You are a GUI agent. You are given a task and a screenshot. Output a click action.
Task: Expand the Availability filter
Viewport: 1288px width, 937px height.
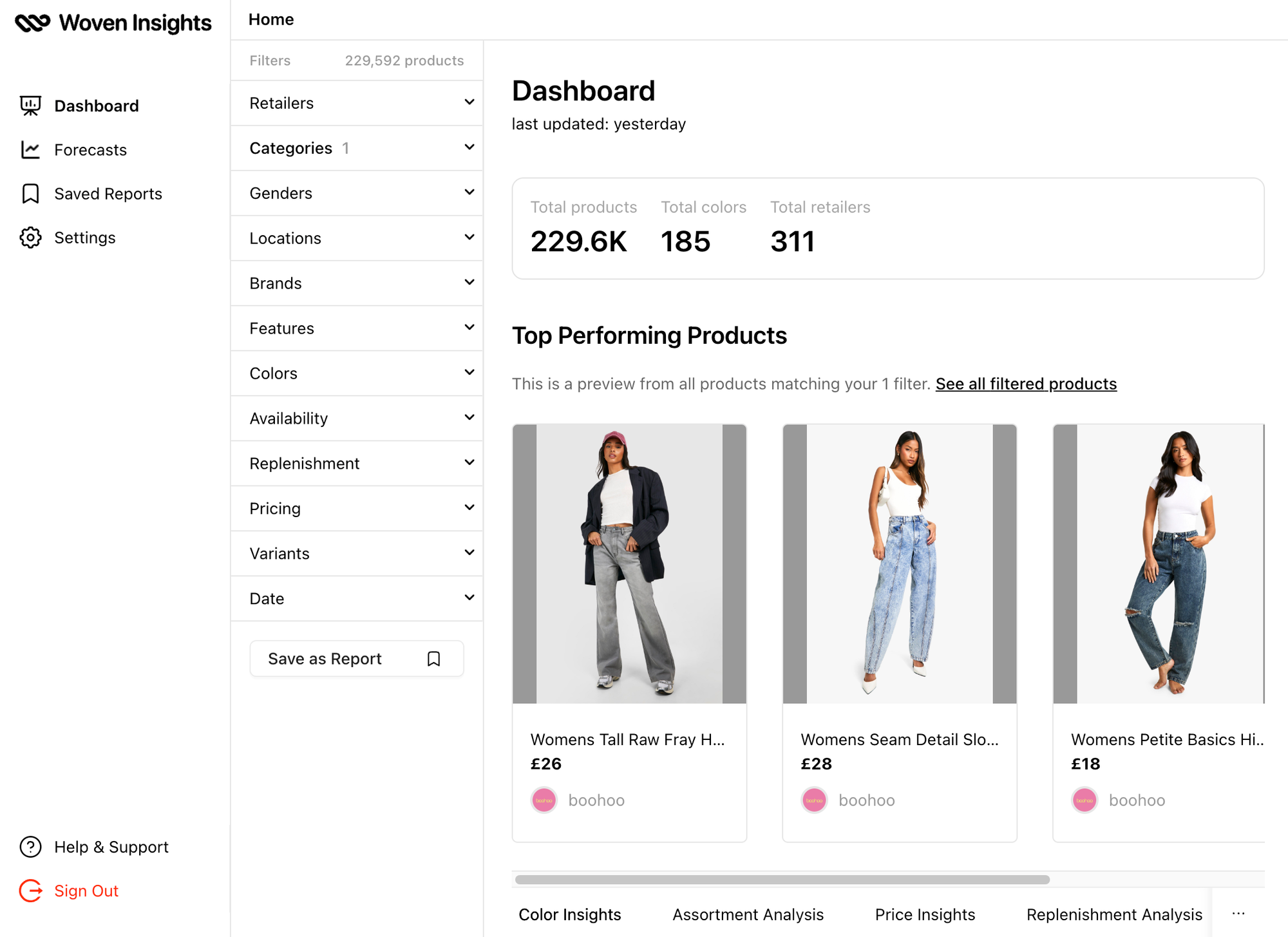[x=357, y=419]
